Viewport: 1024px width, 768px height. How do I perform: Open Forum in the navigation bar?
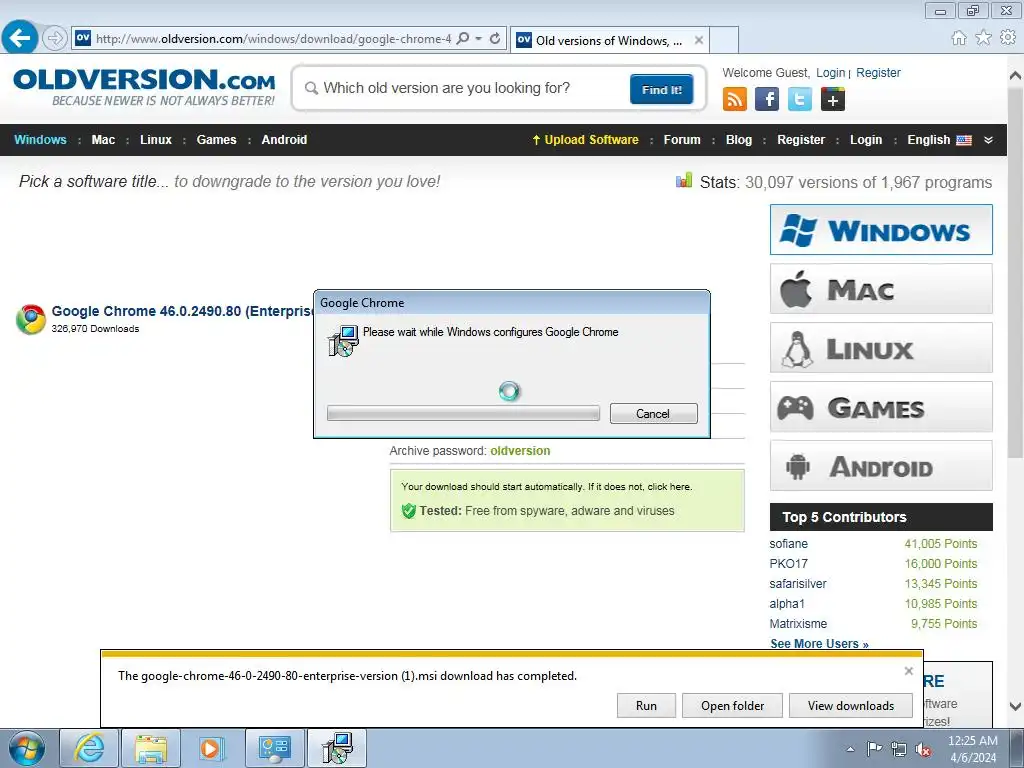point(682,140)
